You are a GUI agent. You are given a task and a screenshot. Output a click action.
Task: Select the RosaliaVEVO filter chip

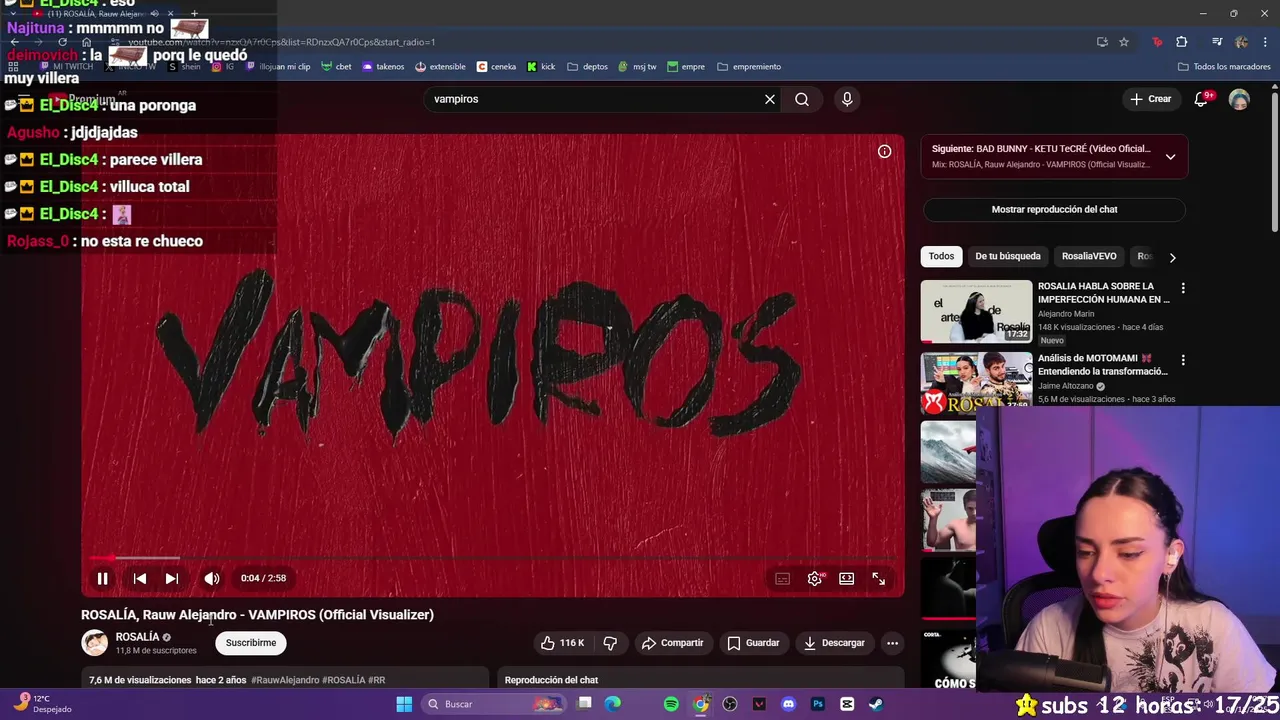(x=1089, y=256)
